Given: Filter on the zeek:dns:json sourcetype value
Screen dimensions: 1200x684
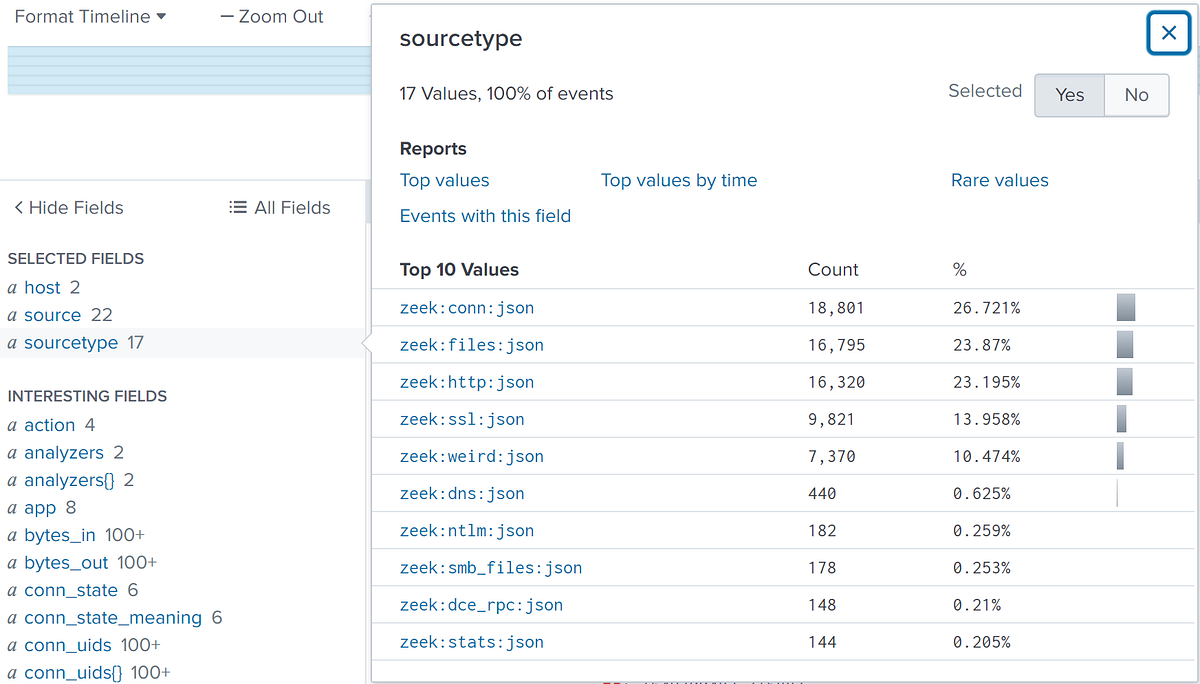Looking at the screenshot, I should [461, 493].
